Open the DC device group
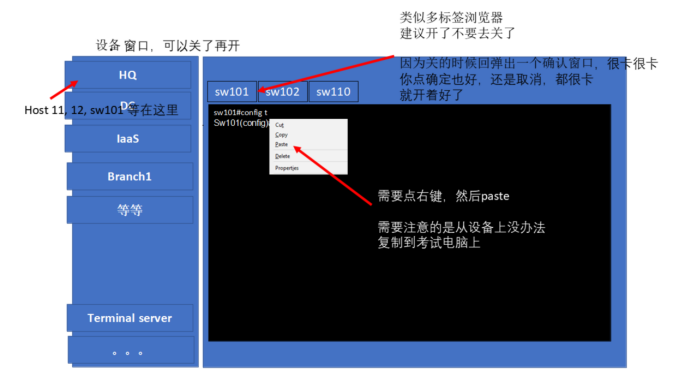Viewport: 692px width, 389px height. click(128, 106)
